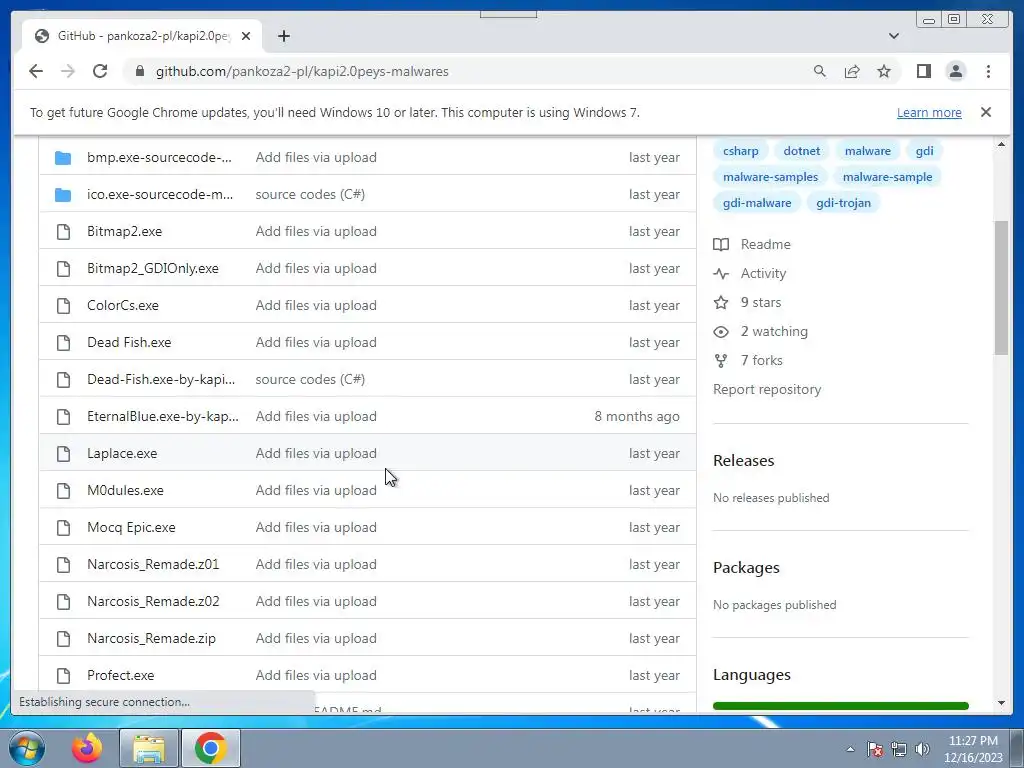Click the share page icon

click(852, 71)
